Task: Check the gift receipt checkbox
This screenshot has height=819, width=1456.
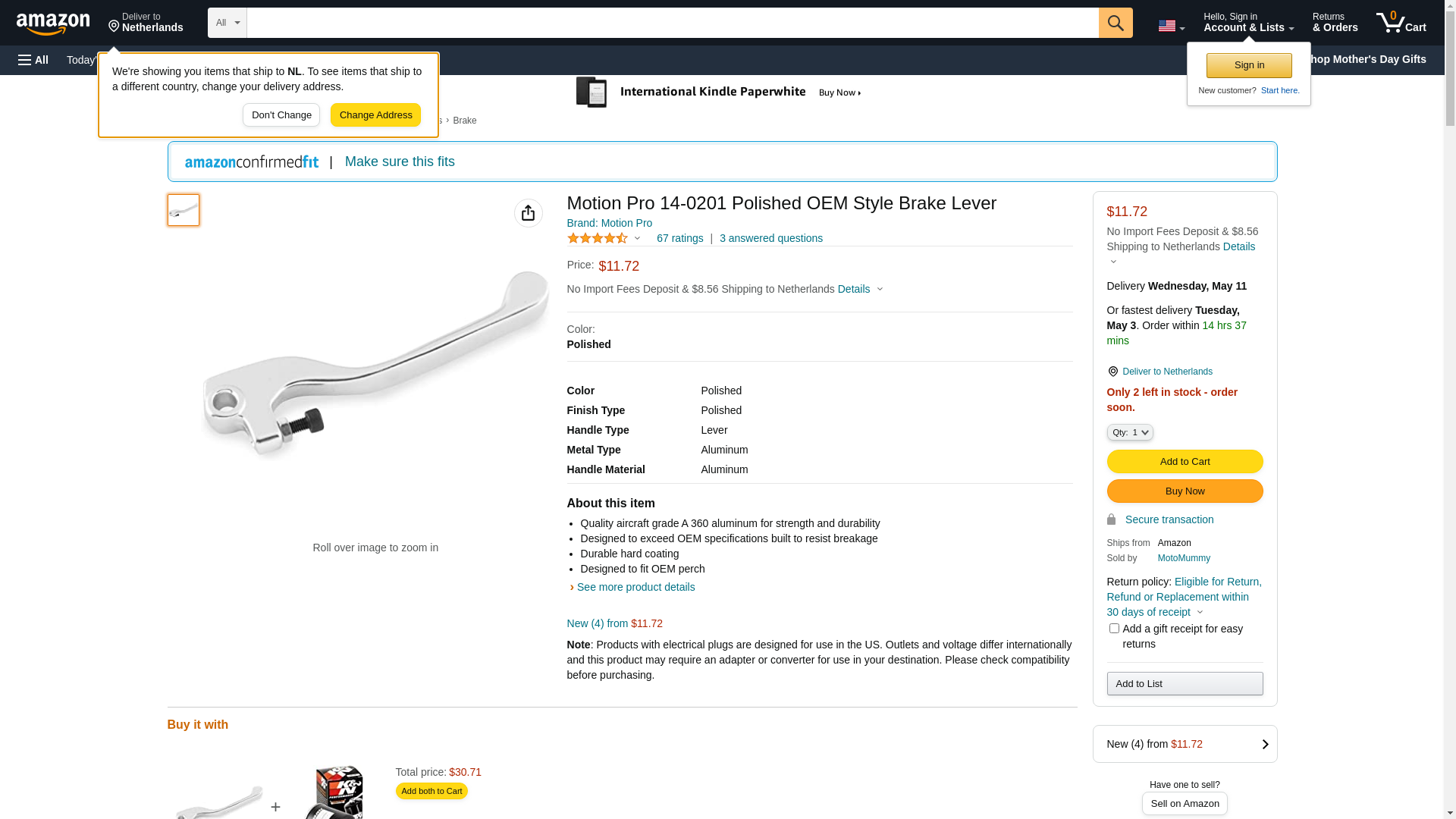Action: click(x=1113, y=629)
